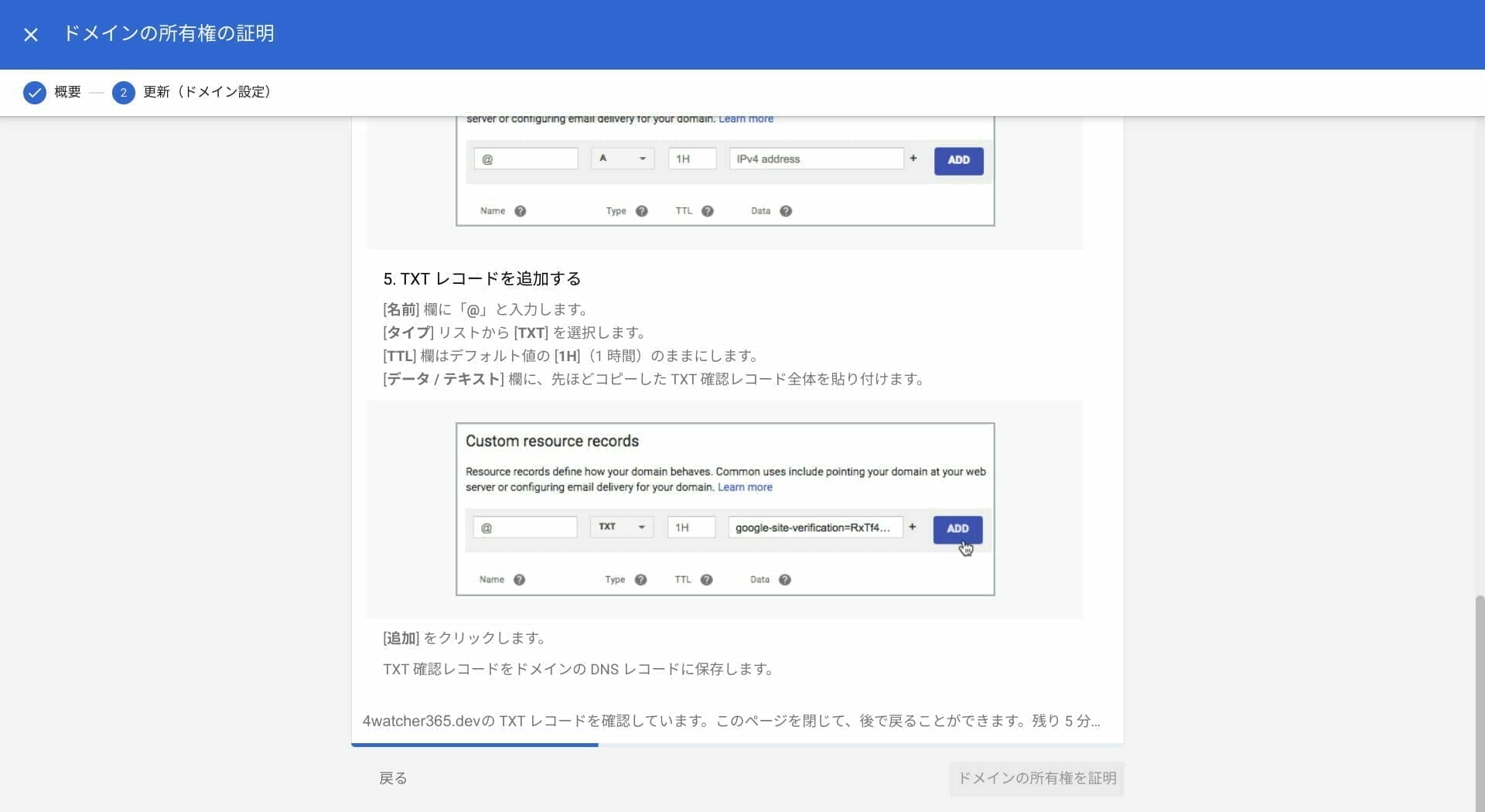Click Type help icon in lower screenshot
1485x812 pixels.
(x=640, y=580)
